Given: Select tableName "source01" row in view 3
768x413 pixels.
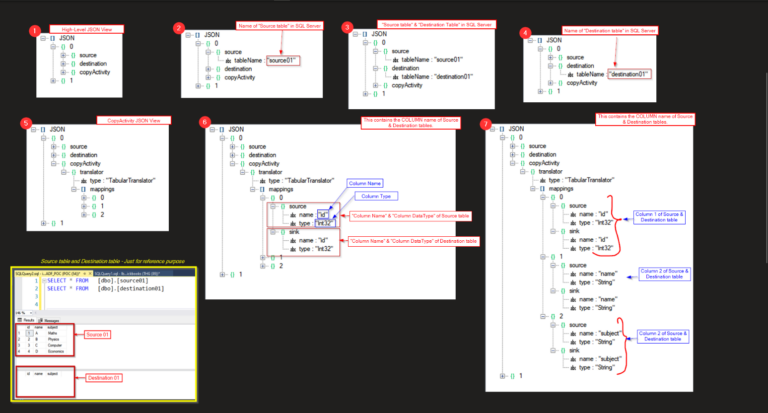Looking at the screenshot, I should pos(428,60).
